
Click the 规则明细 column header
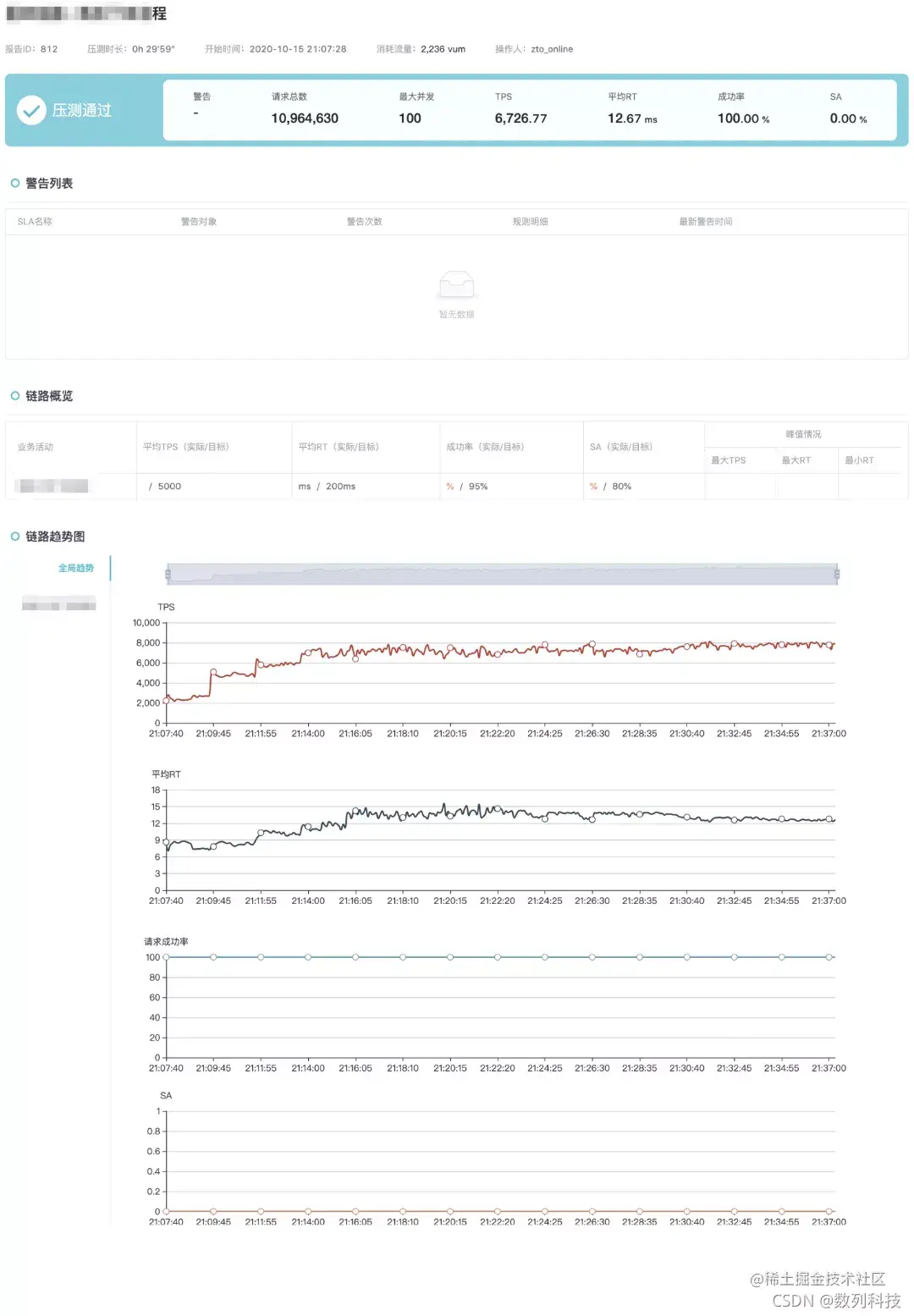coord(531,222)
